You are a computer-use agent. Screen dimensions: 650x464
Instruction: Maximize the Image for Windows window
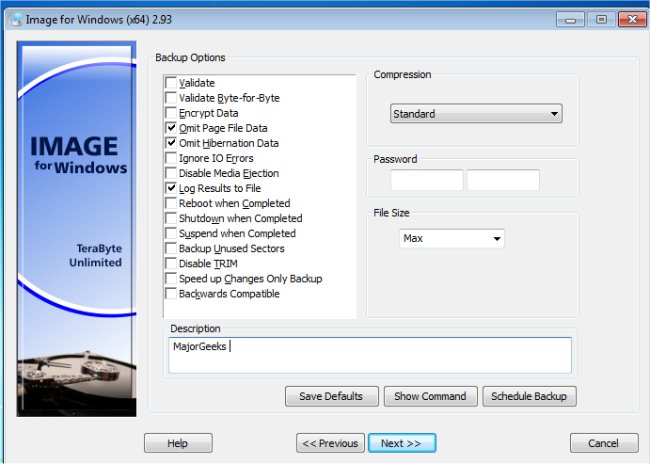(x=601, y=19)
